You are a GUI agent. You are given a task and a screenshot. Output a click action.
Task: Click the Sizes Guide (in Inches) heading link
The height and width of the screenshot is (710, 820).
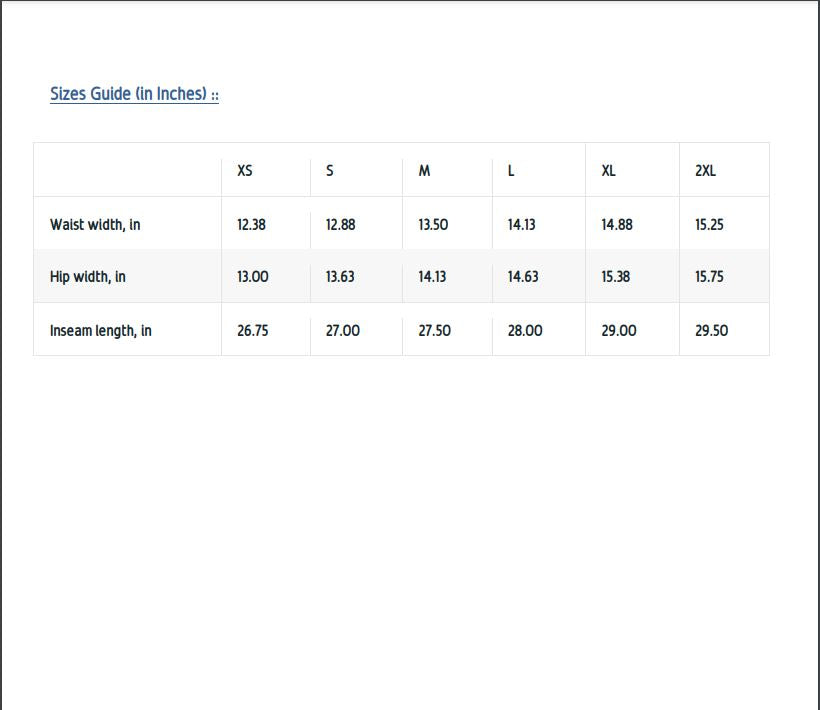click(x=134, y=94)
